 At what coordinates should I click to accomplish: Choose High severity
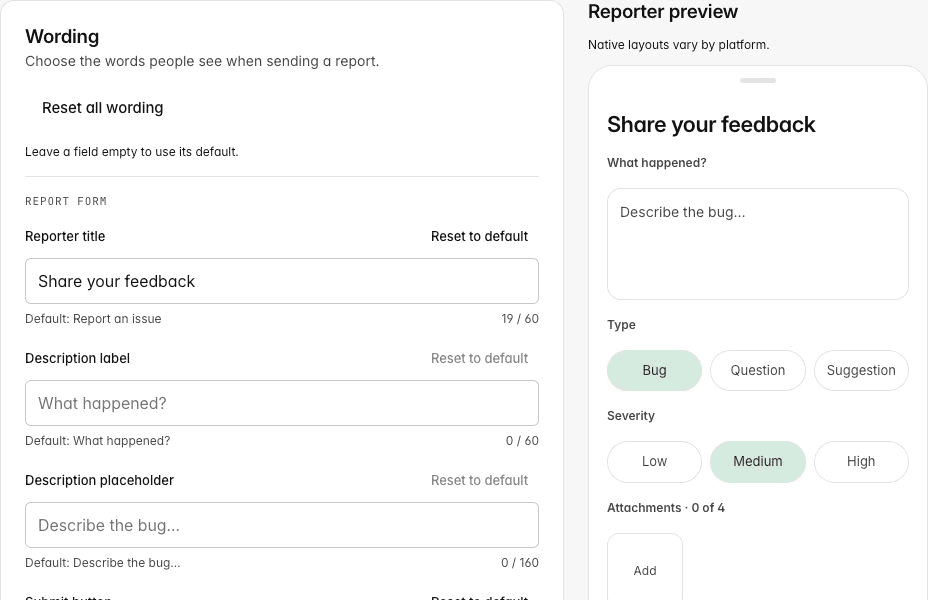click(x=861, y=462)
